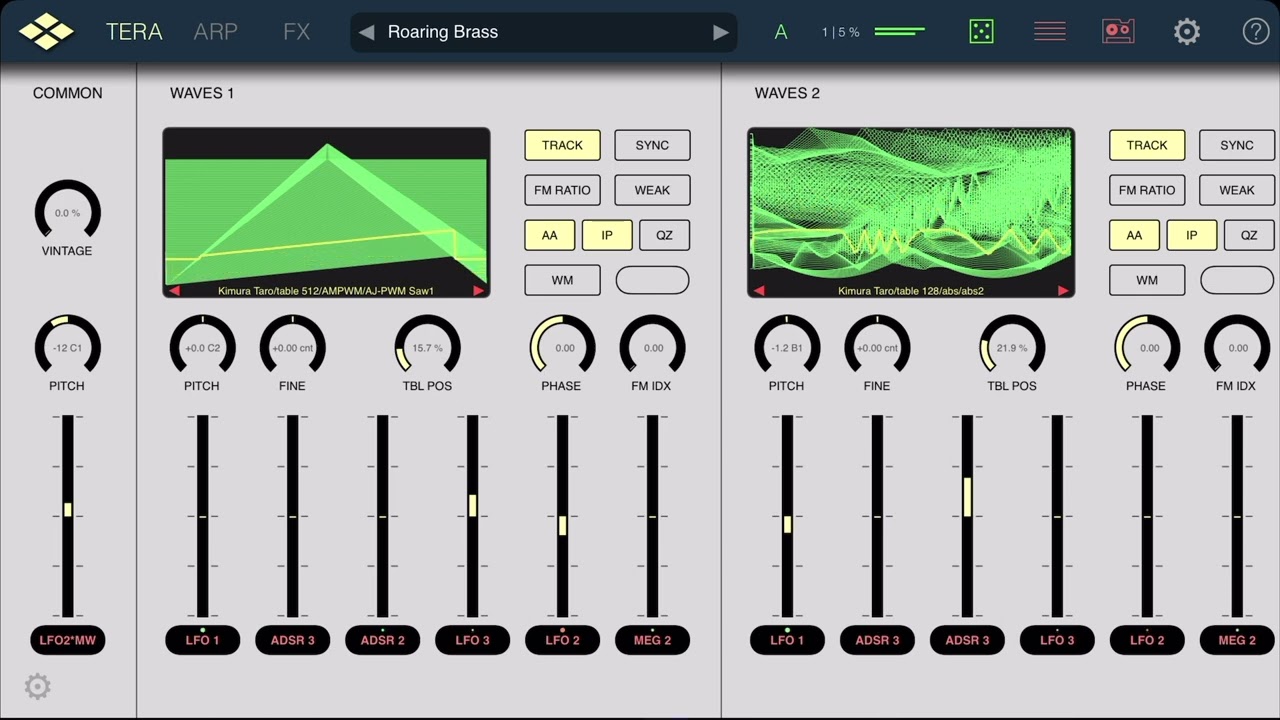Click the A slot indicator
This screenshot has height=720, width=1280.
coord(781,32)
